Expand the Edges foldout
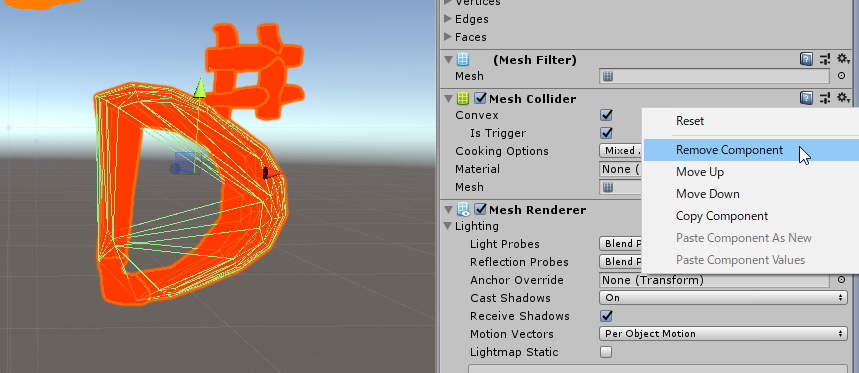The image size is (859, 373). coord(448,19)
